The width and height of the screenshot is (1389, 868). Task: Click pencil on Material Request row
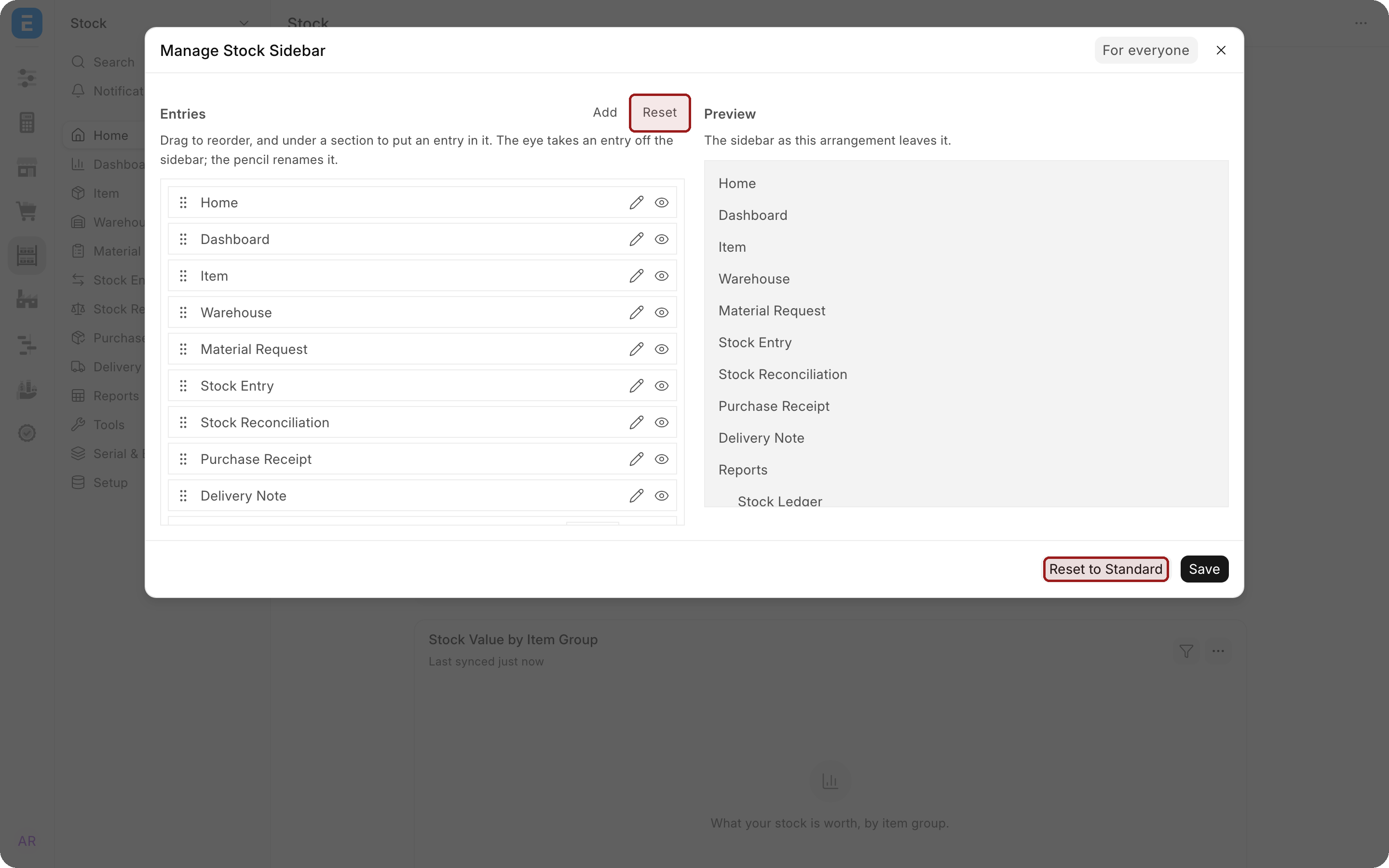(636, 350)
